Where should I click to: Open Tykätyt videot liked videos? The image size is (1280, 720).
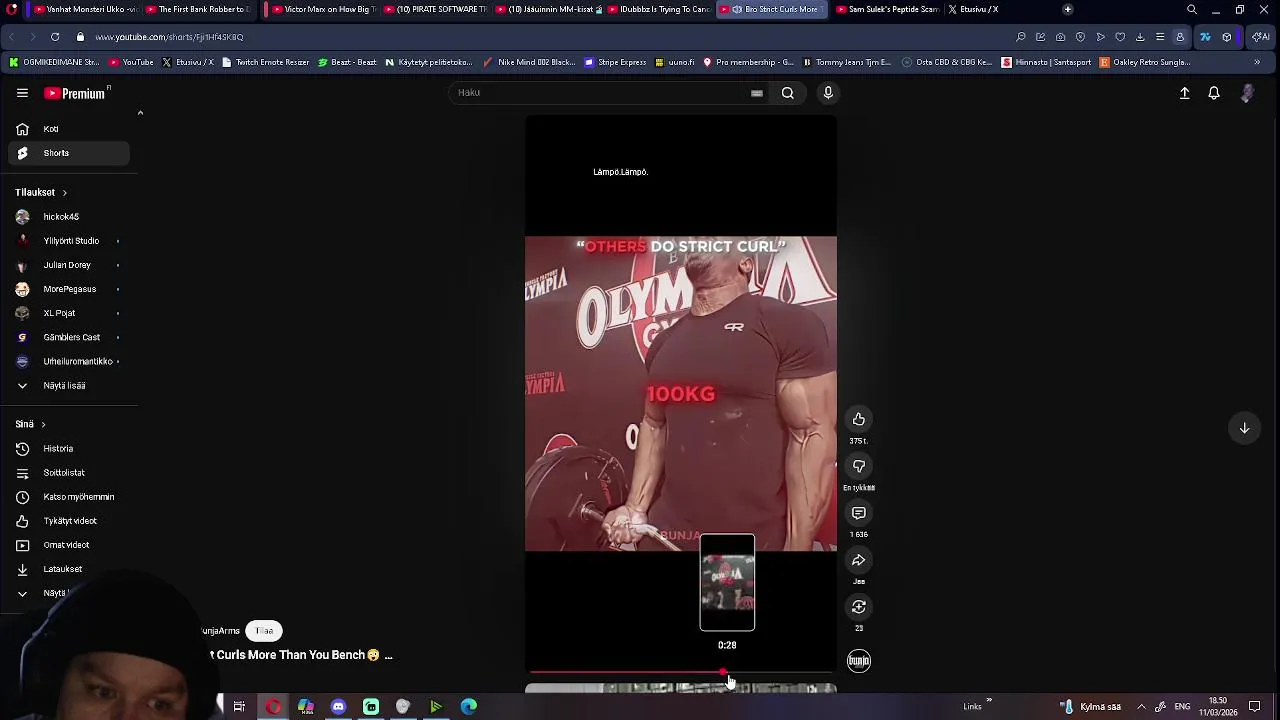69,521
